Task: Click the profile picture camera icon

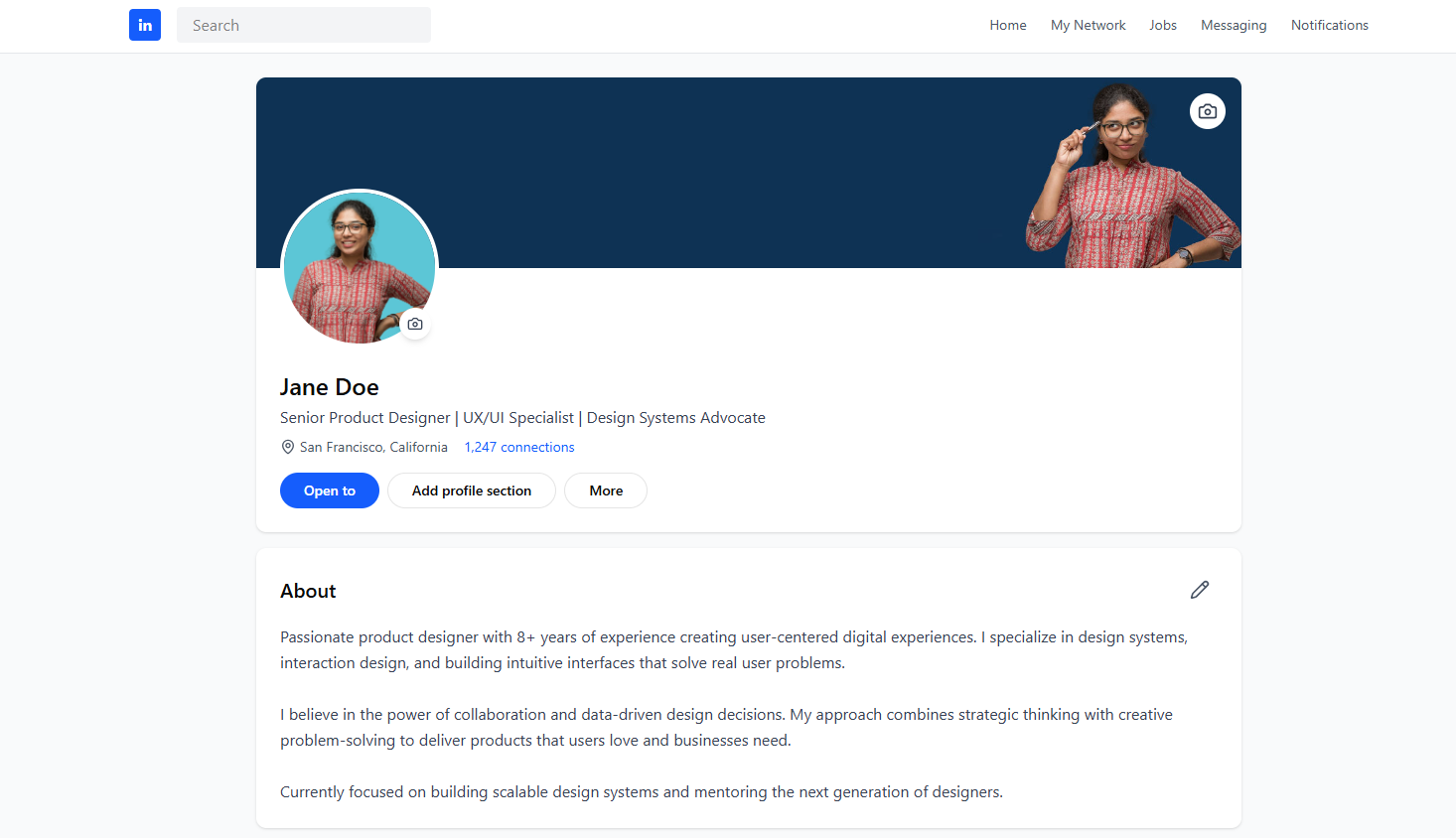Action: pyautogui.click(x=415, y=324)
